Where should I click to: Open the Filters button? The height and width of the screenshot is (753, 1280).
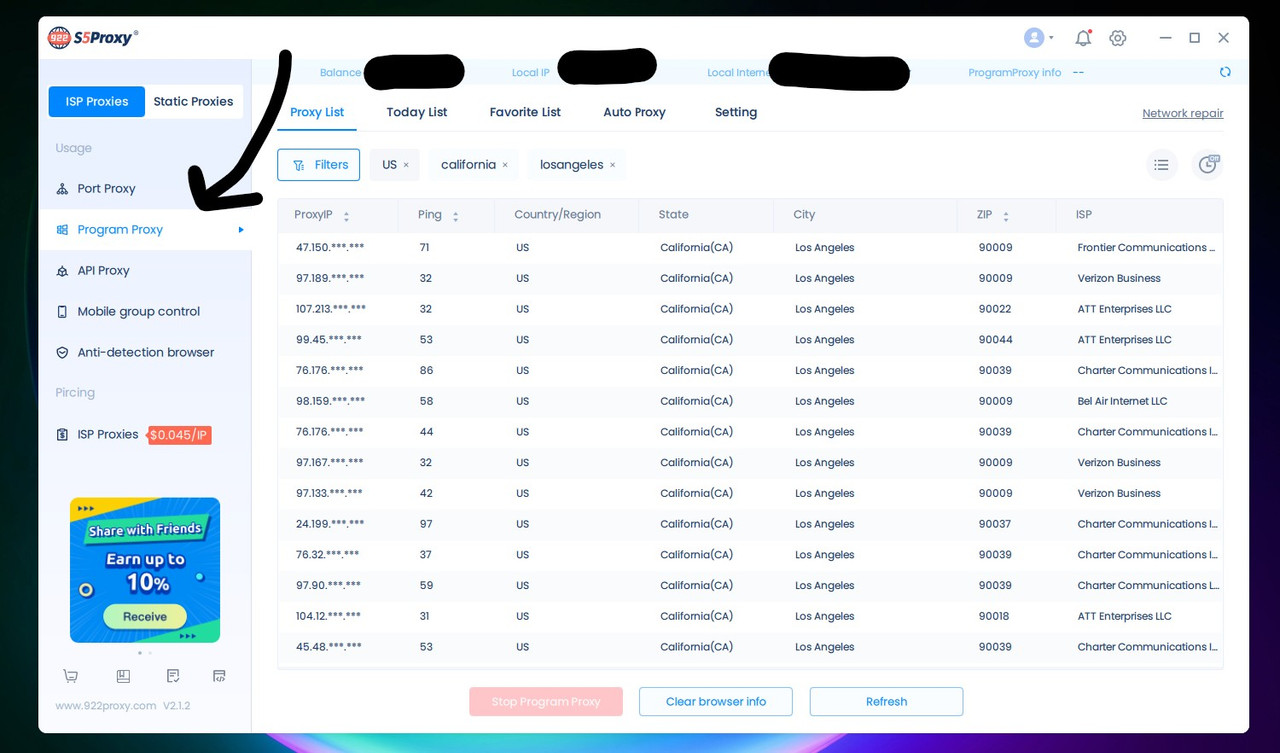[318, 165]
